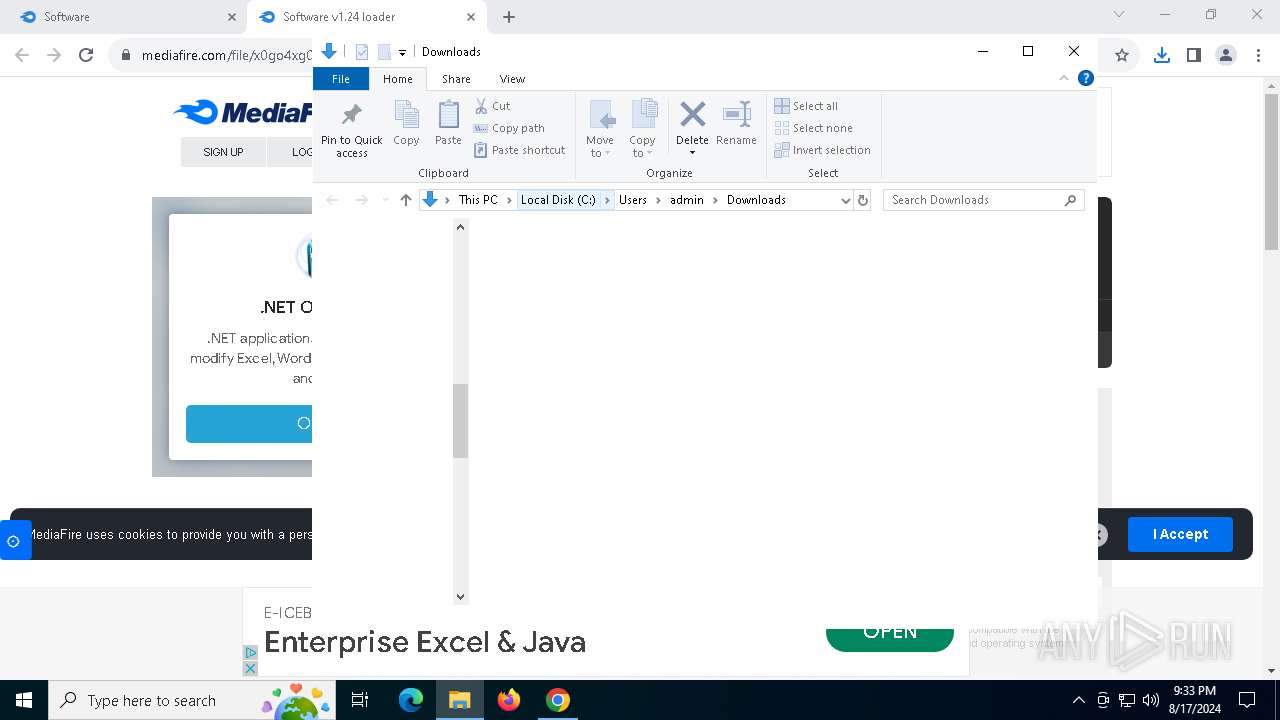Open Microsoft Edge from taskbar

(411, 700)
